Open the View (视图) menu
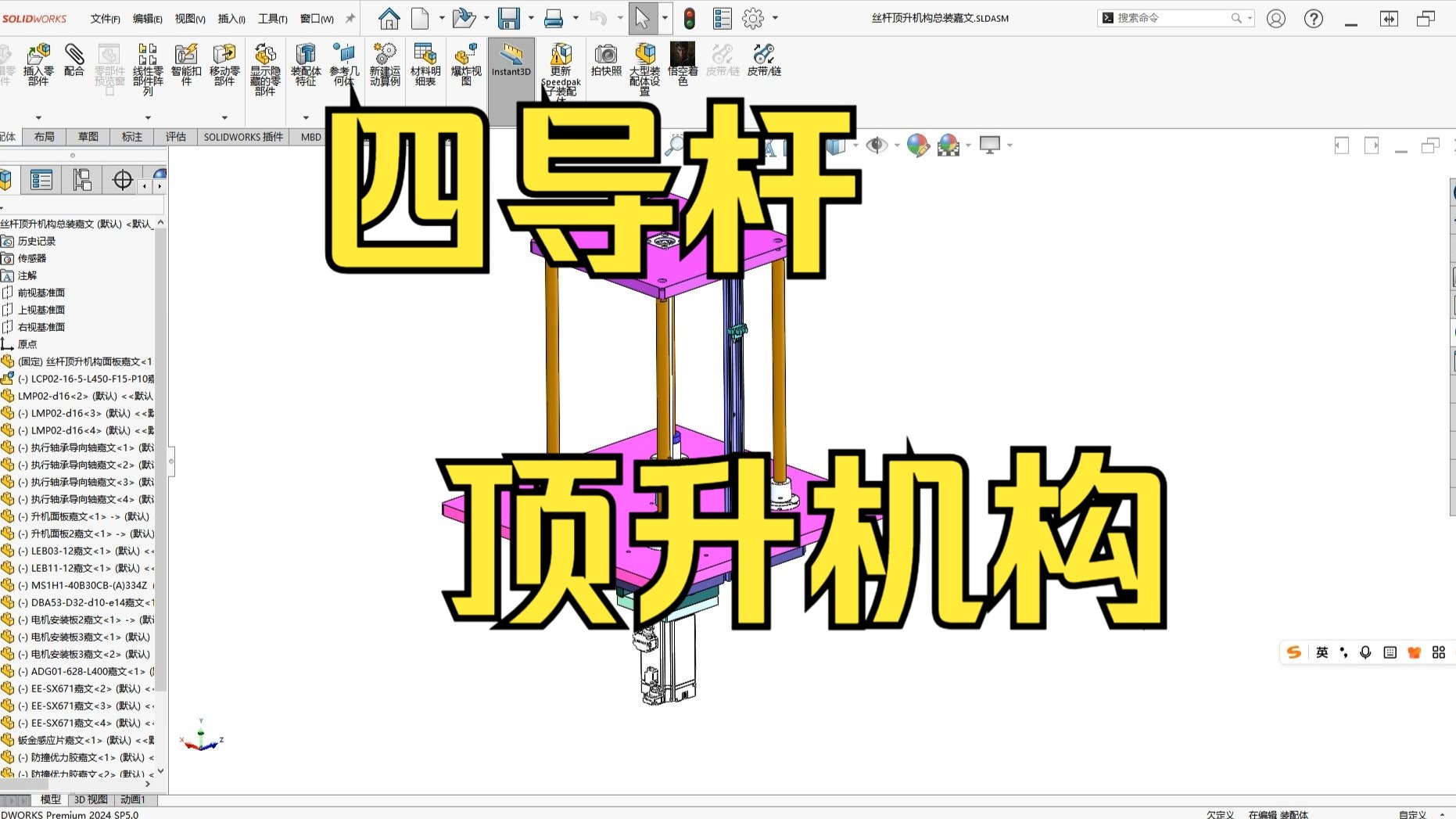The width and height of the screenshot is (1456, 819). [190, 19]
